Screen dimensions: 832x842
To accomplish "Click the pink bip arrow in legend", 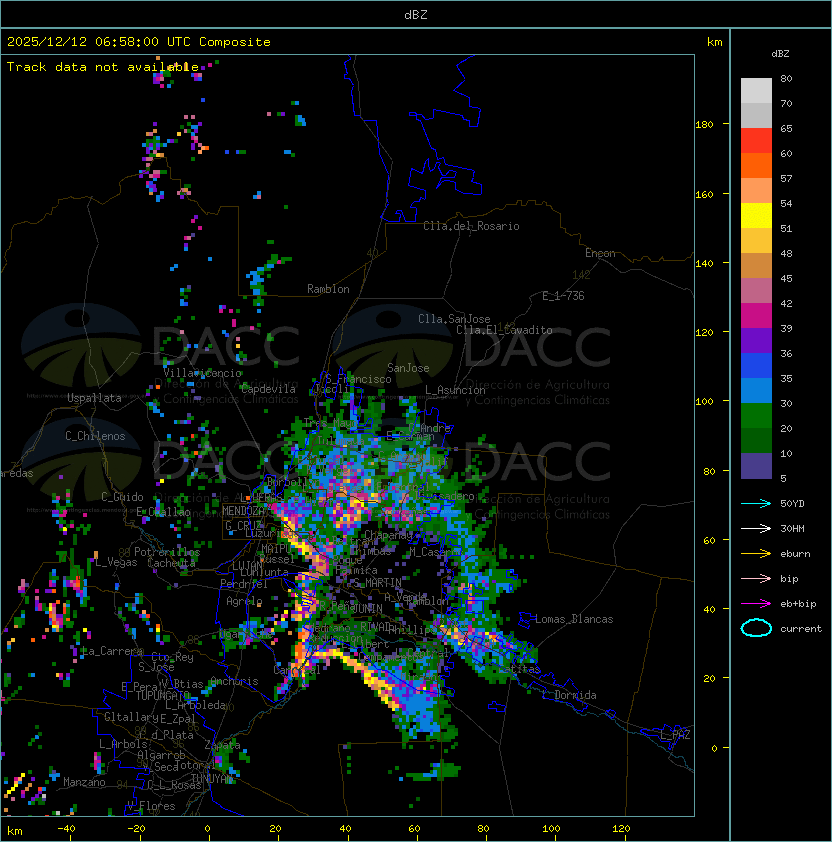I will click(x=756, y=578).
